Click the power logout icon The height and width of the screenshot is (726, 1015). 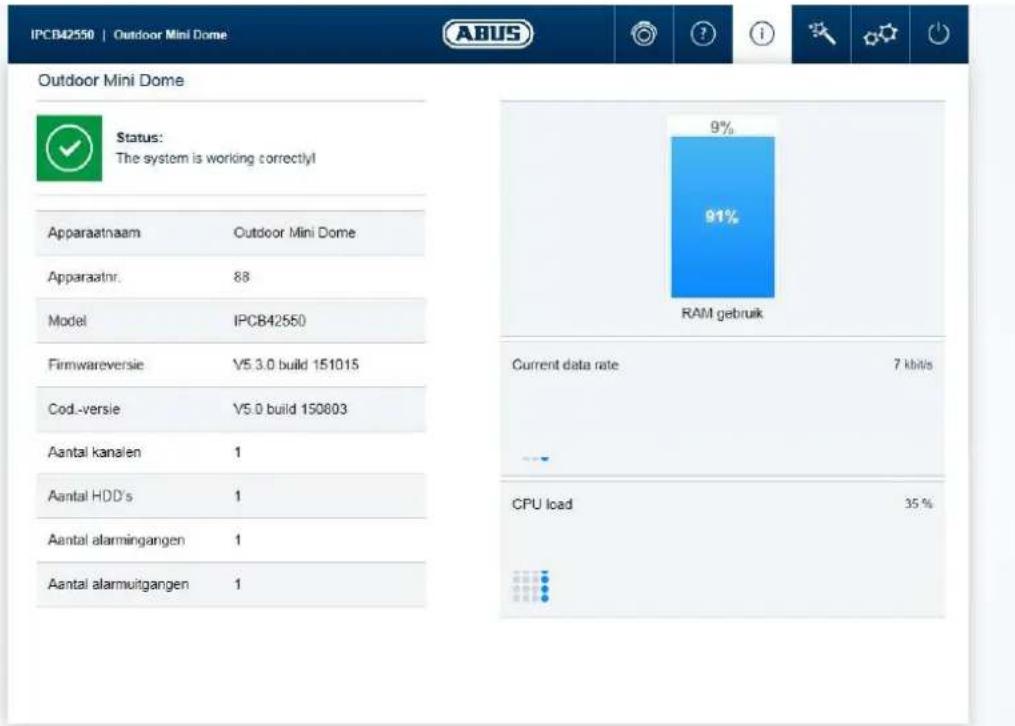tap(939, 34)
